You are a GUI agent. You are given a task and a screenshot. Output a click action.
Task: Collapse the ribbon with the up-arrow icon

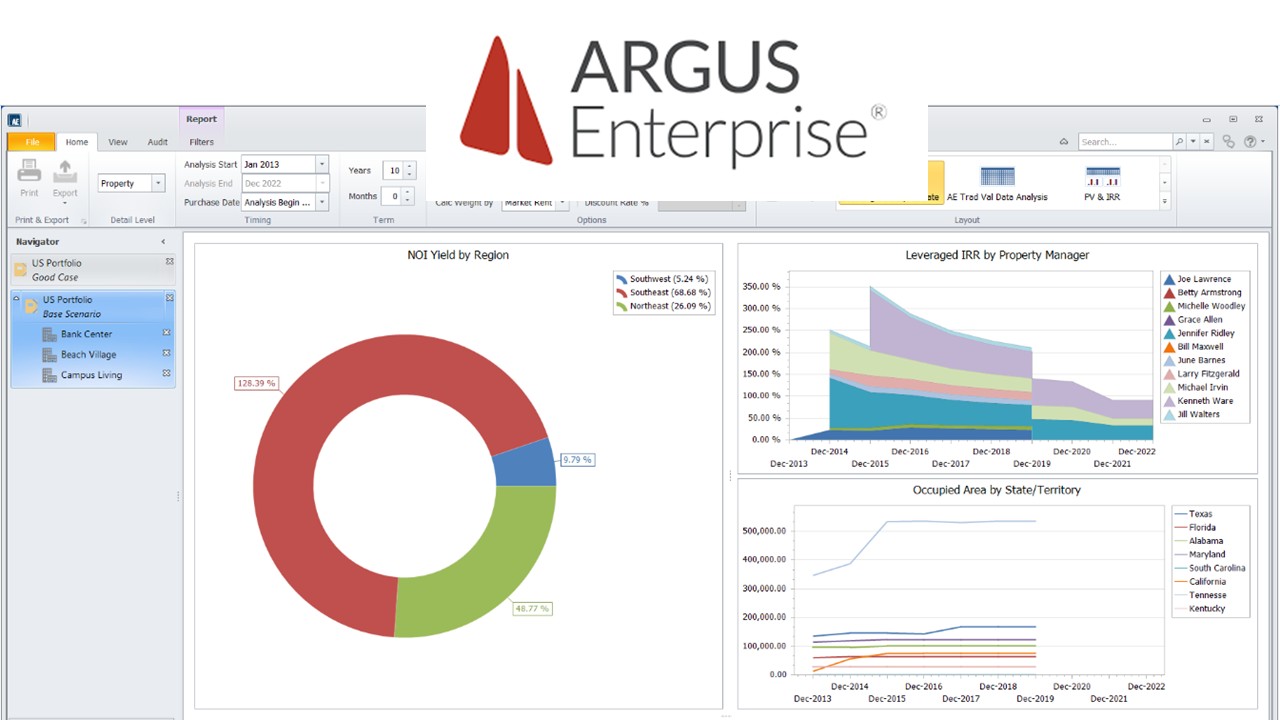click(1063, 142)
